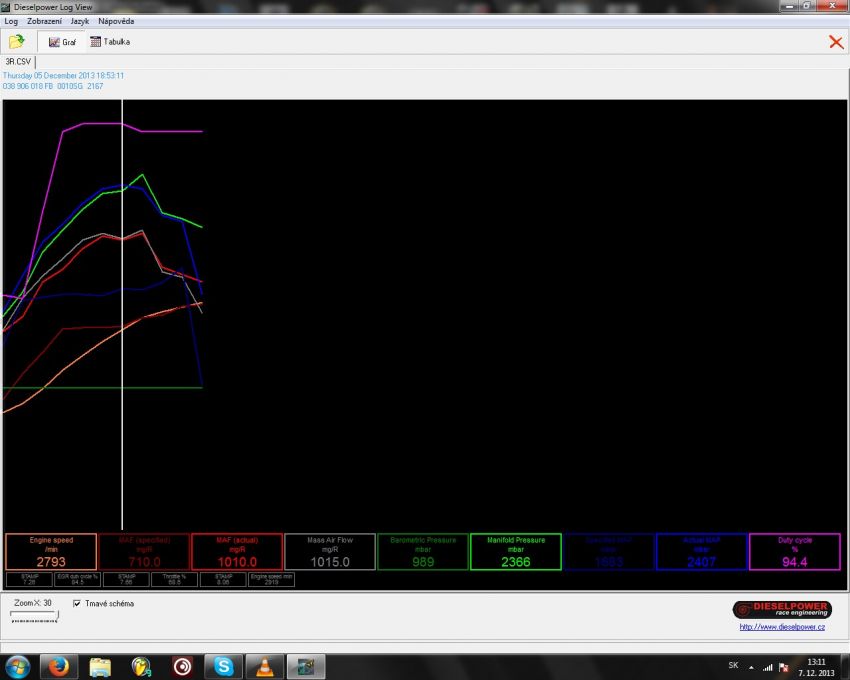Open the Windows Start menu
The width and height of the screenshot is (850, 680).
coord(17,666)
